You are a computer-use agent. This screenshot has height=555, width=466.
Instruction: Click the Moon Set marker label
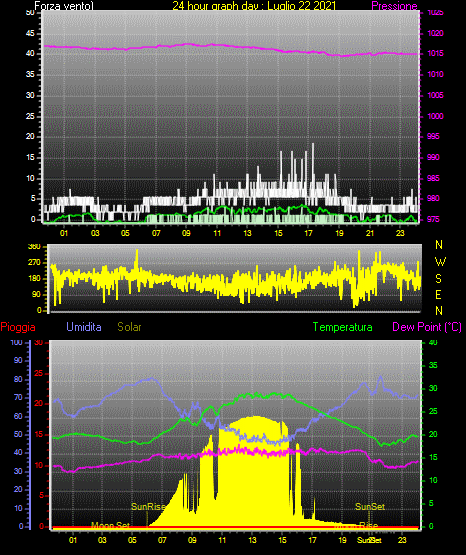(x=110, y=525)
